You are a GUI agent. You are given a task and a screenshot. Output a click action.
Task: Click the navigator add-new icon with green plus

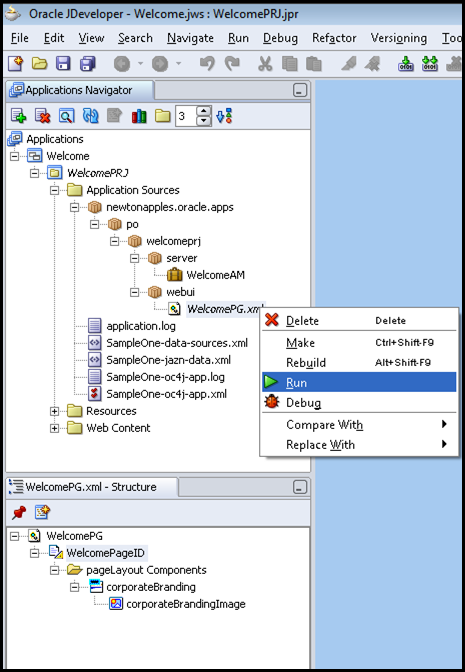[18, 116]
